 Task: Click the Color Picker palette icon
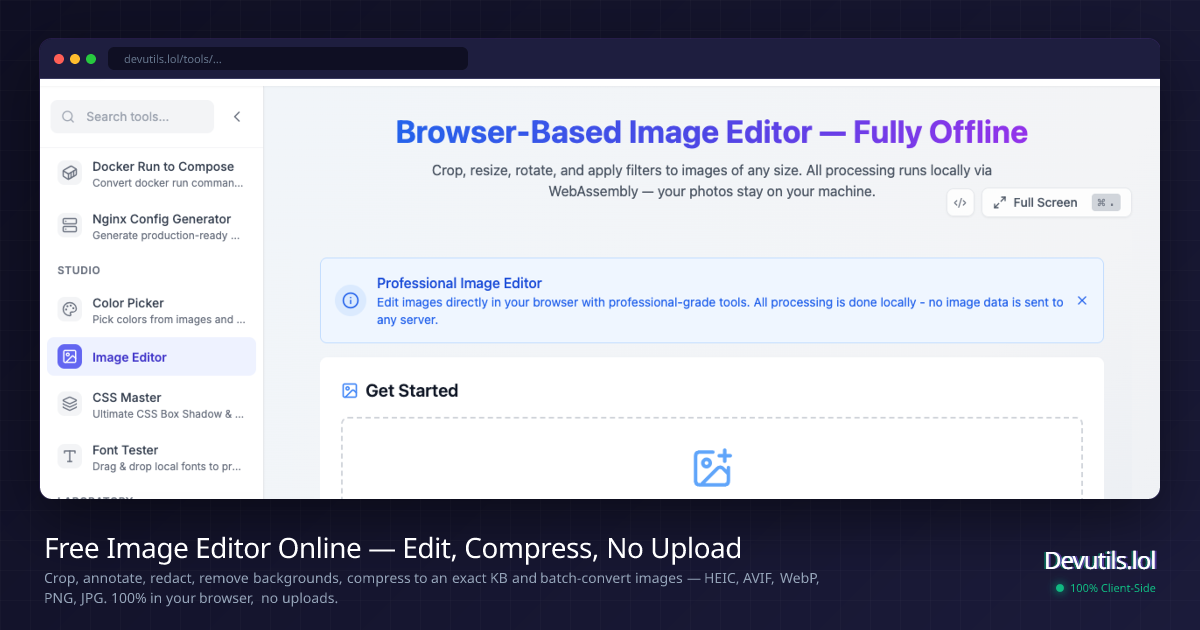70,309
